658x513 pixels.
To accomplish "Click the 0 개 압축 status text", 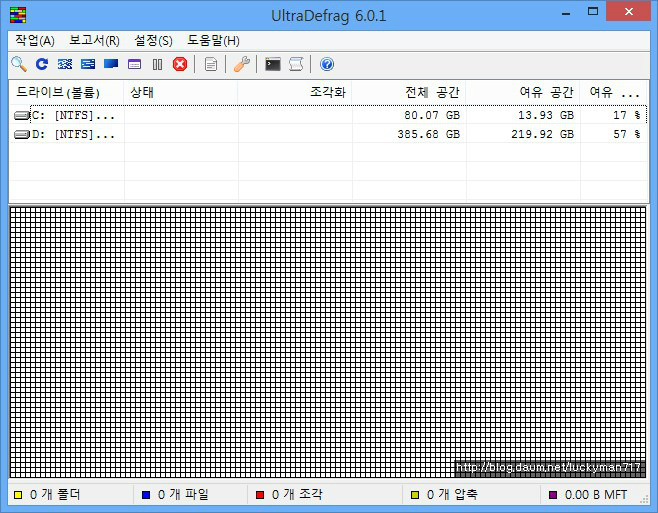I will (x=452, y=495).
